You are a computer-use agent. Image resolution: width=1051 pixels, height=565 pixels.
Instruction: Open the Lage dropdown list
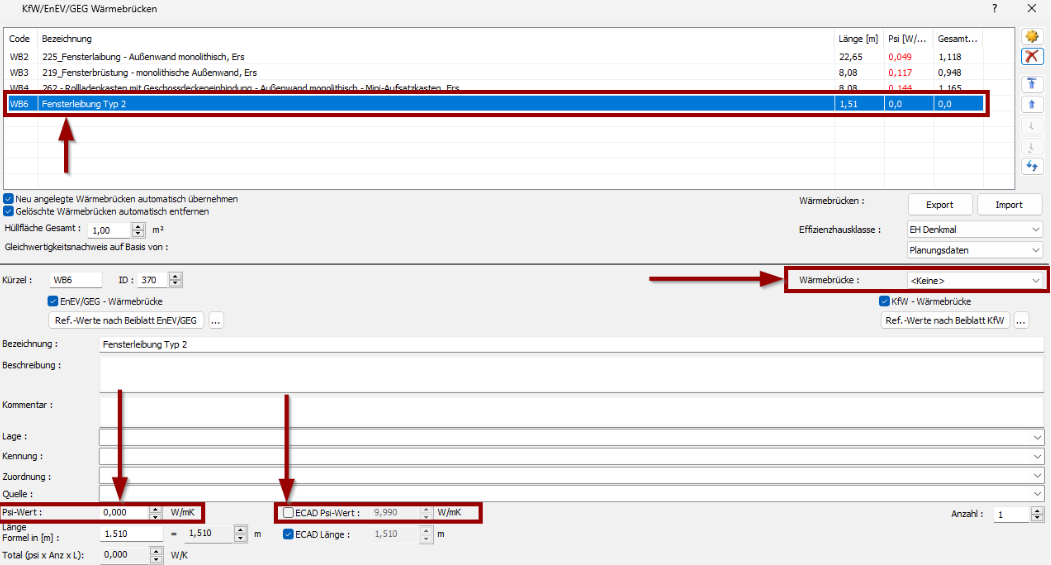1037,437
